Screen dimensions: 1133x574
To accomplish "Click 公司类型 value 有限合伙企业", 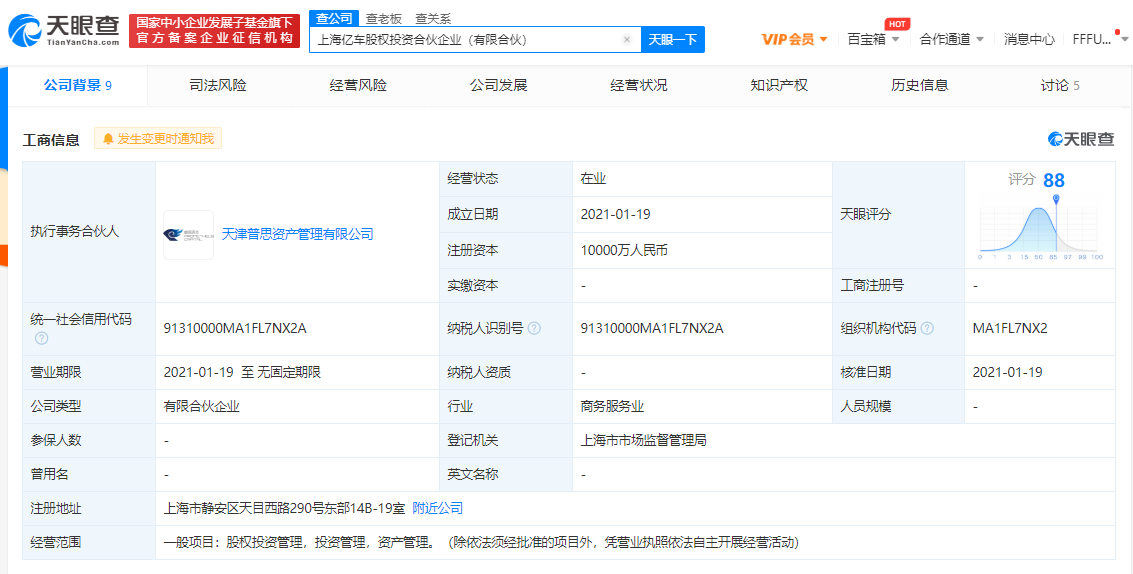I will tap(202, 406).
